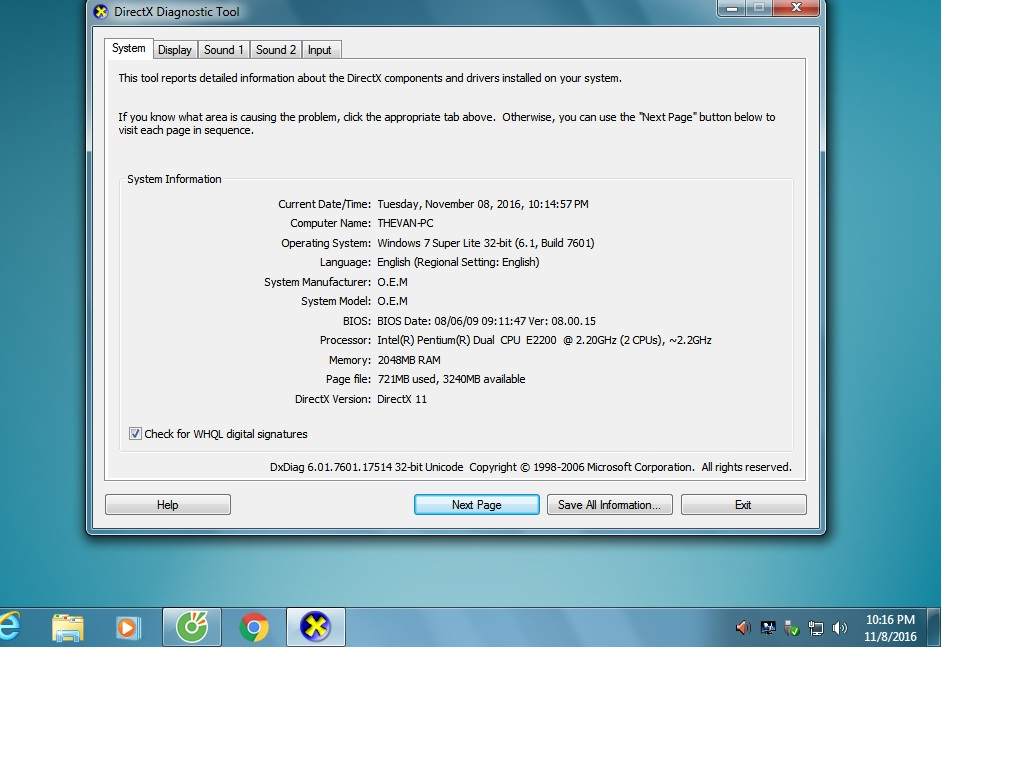1024x768 pixels.
Task: Click the BIOS date and version value
Action: (487, 321)
